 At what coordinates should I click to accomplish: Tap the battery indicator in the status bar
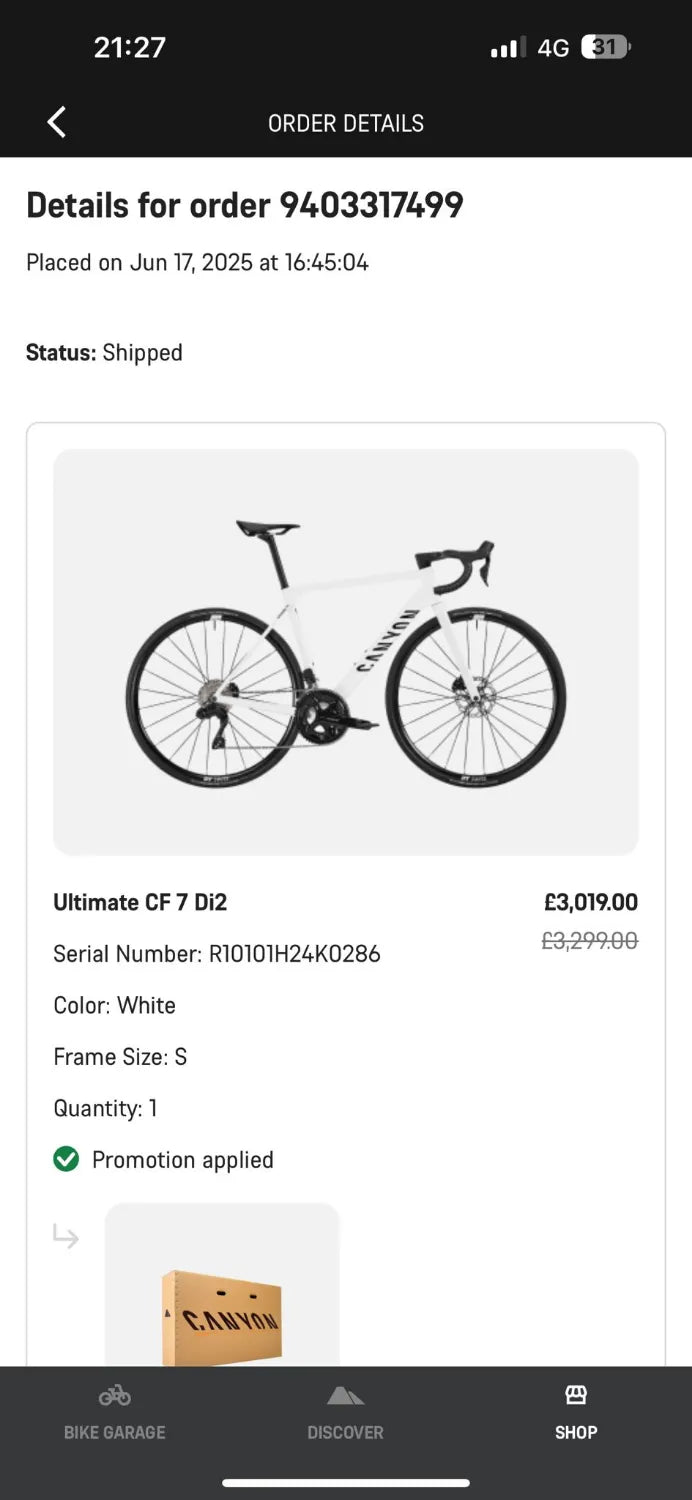coord(604,46)
